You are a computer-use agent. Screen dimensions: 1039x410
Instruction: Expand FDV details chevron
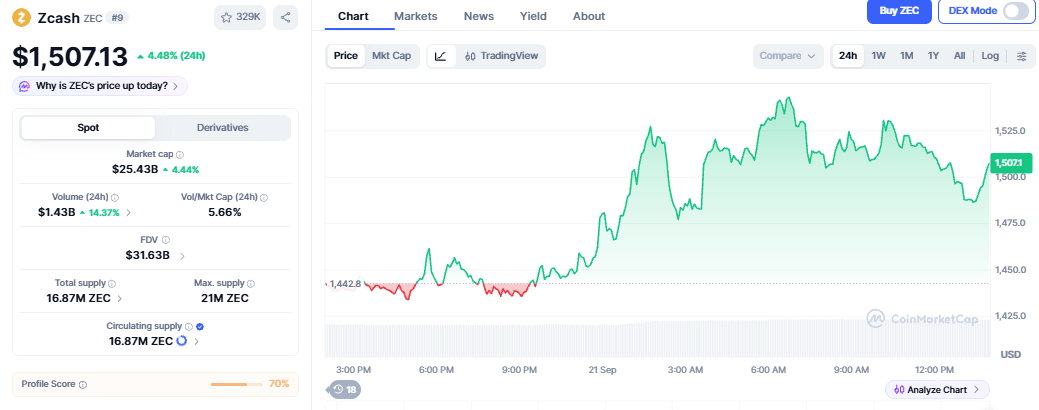(182, 256)
